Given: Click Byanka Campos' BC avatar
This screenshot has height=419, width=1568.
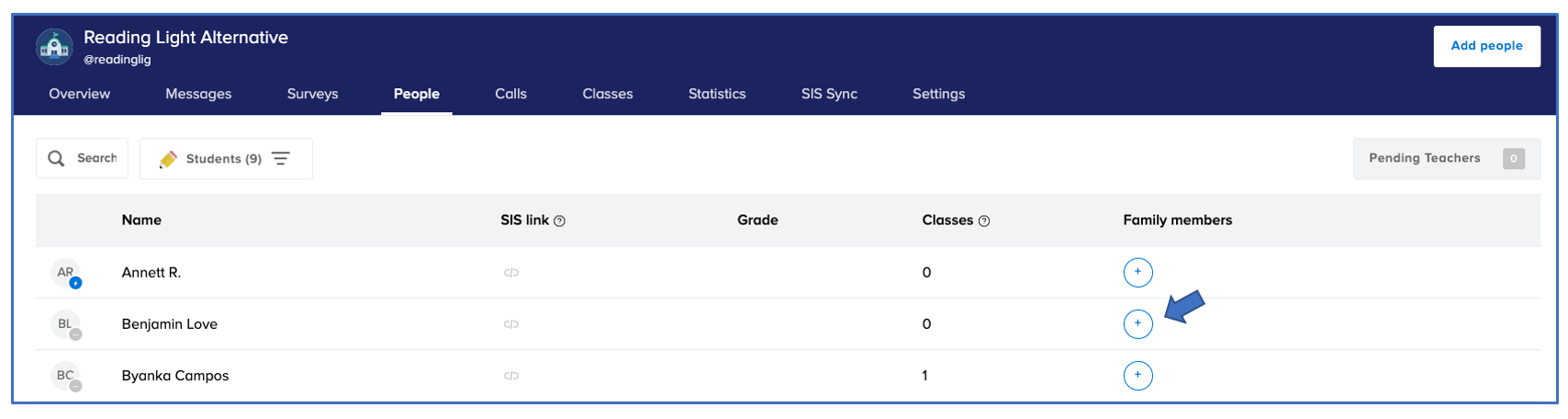Looking at the screenshot, I should click(x=66, y=376).
